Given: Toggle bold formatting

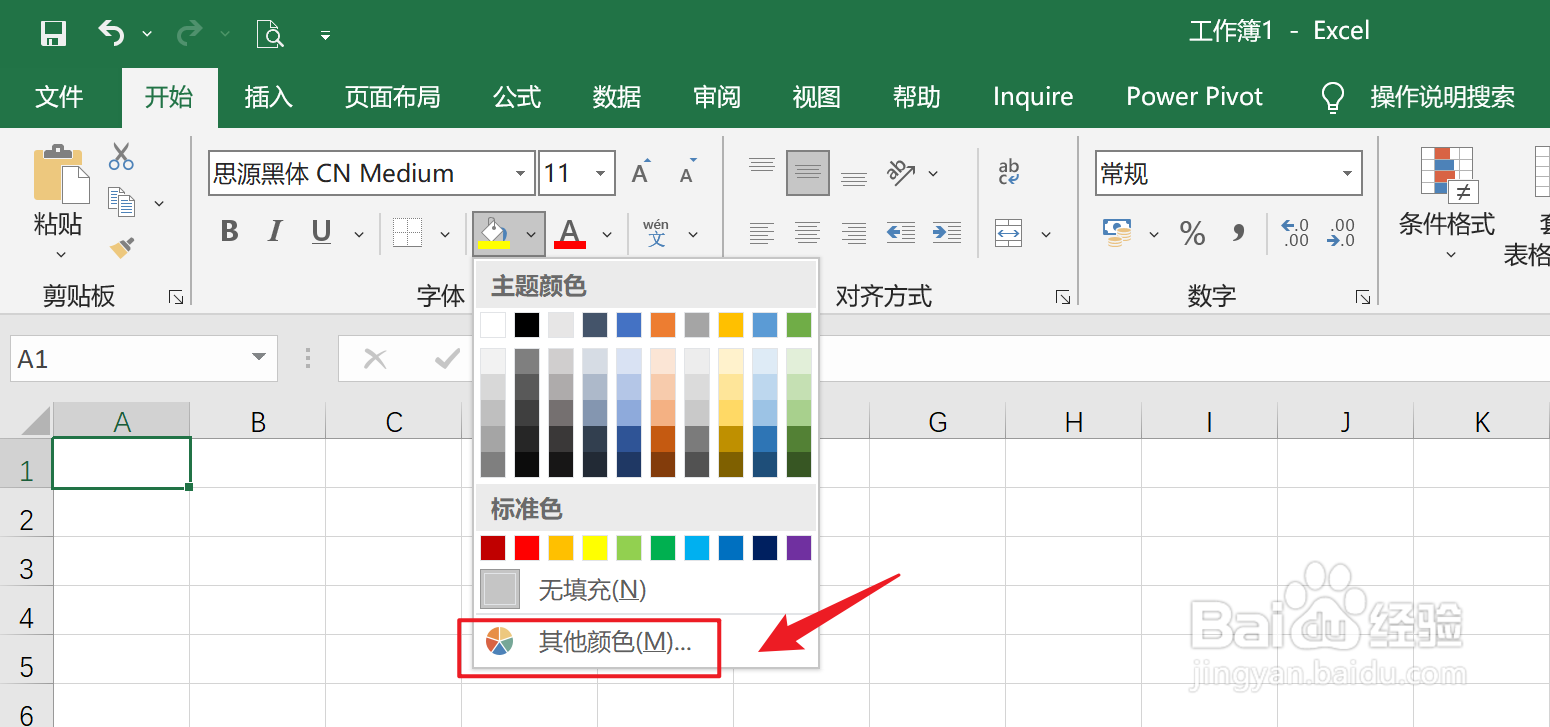Looking at the screenshot, I should 229,231.
